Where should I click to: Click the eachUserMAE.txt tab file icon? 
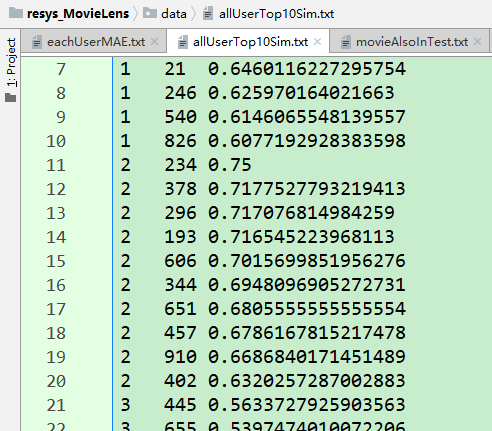(x=37, y=42)
